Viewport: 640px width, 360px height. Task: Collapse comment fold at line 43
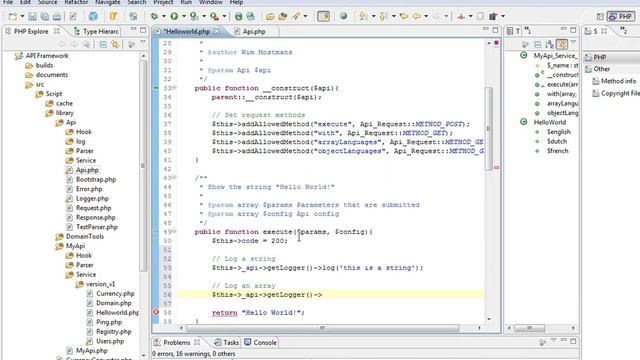tap(174, 178)
